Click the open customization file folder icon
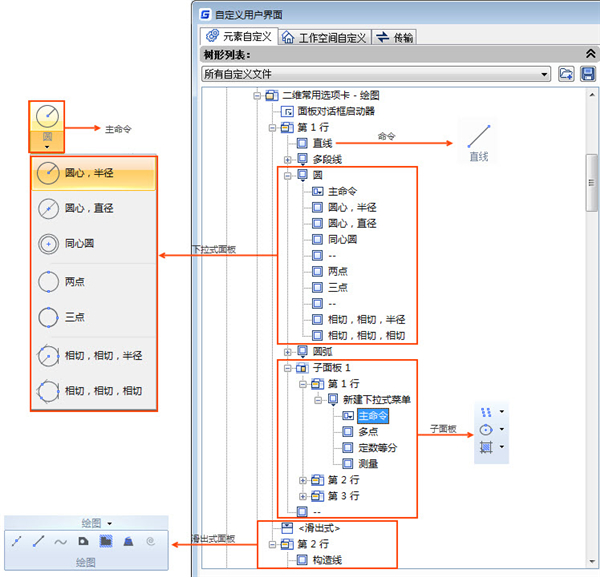Screen dimensions: 600x577 tap(566, 73)
